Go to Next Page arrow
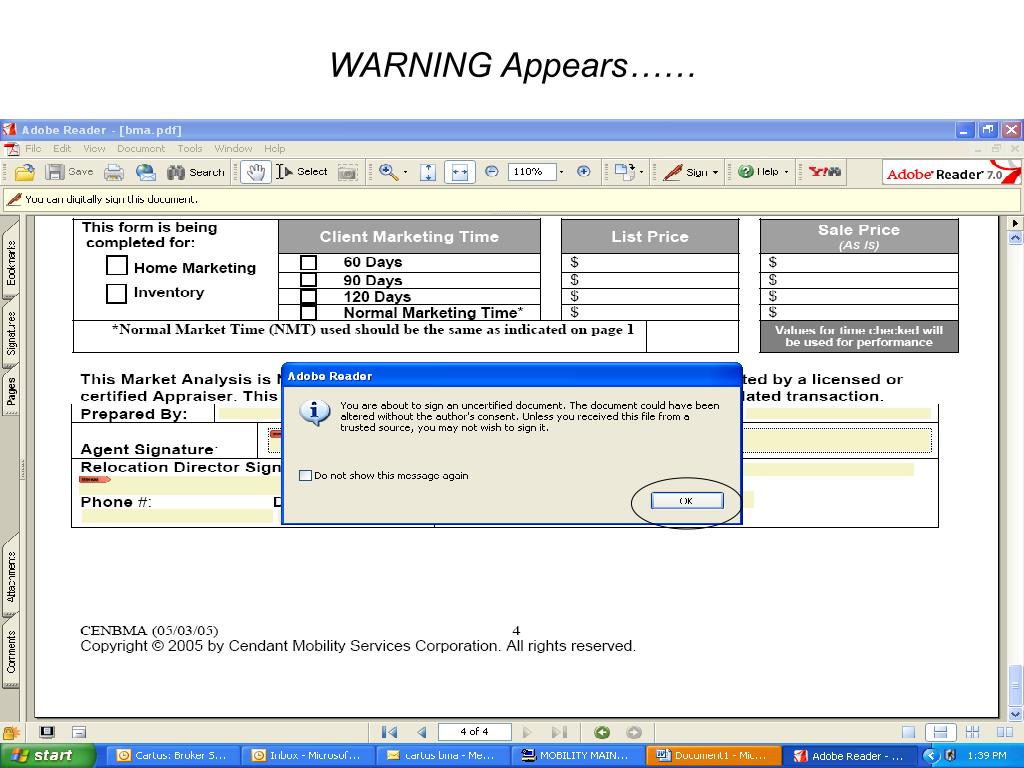1024x768 pixels. tap(527, 732)
